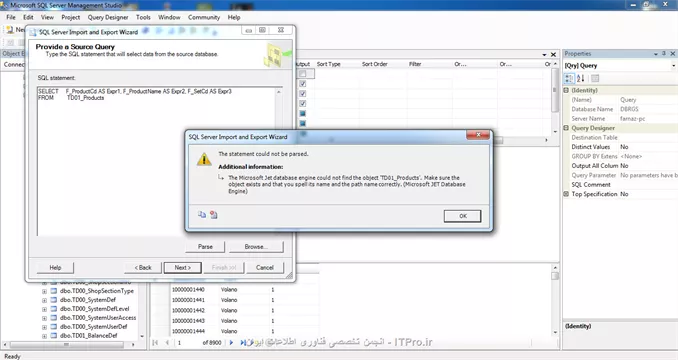Expand the dbo.TD01_BalanceDef tree node
The width and height of the screenshot is (678, 360).
tap(44, 336)
